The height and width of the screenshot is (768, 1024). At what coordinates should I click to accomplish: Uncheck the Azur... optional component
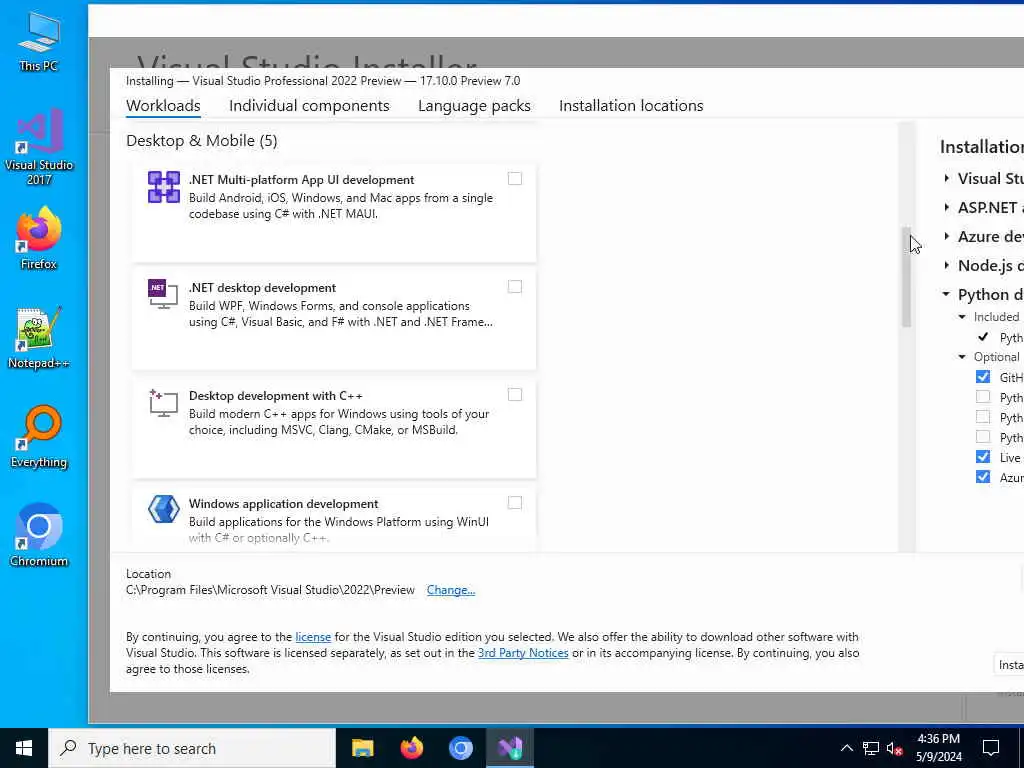(x=983, y=477)
